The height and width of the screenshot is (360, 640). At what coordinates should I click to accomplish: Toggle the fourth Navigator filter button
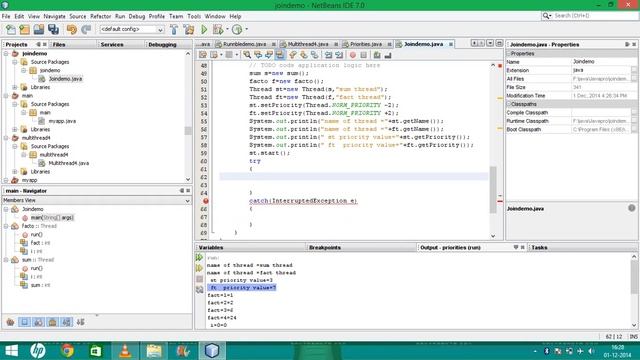pos(53,322)
